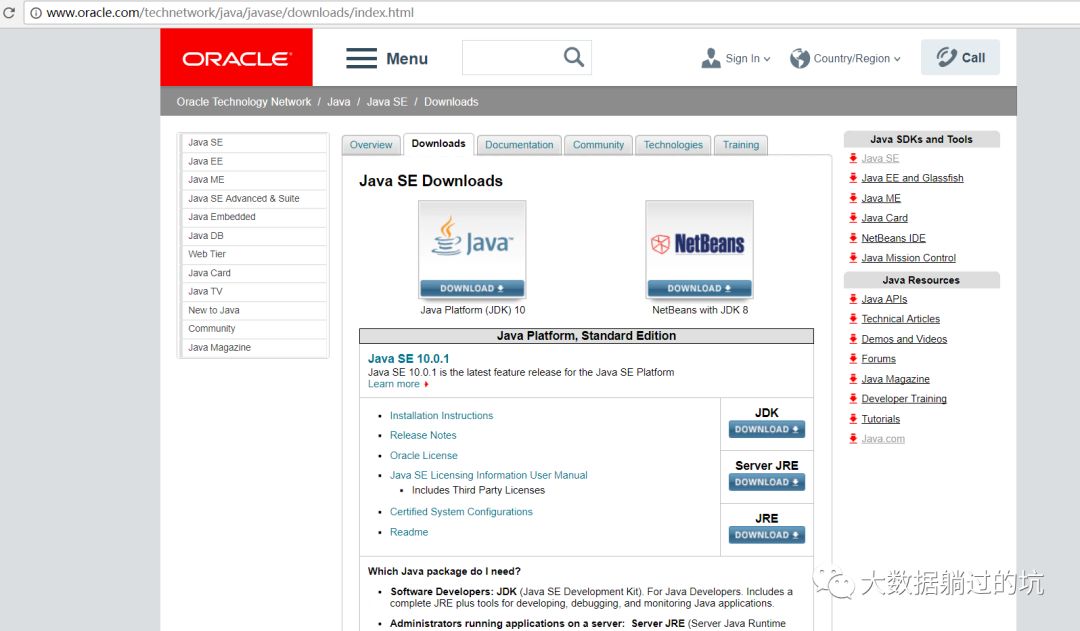This screenshot has height=631, width=1080.
Task: Click the download arrow icon next to the Java Magazine link in Java Resources
Action: click(x=853, y=379)
